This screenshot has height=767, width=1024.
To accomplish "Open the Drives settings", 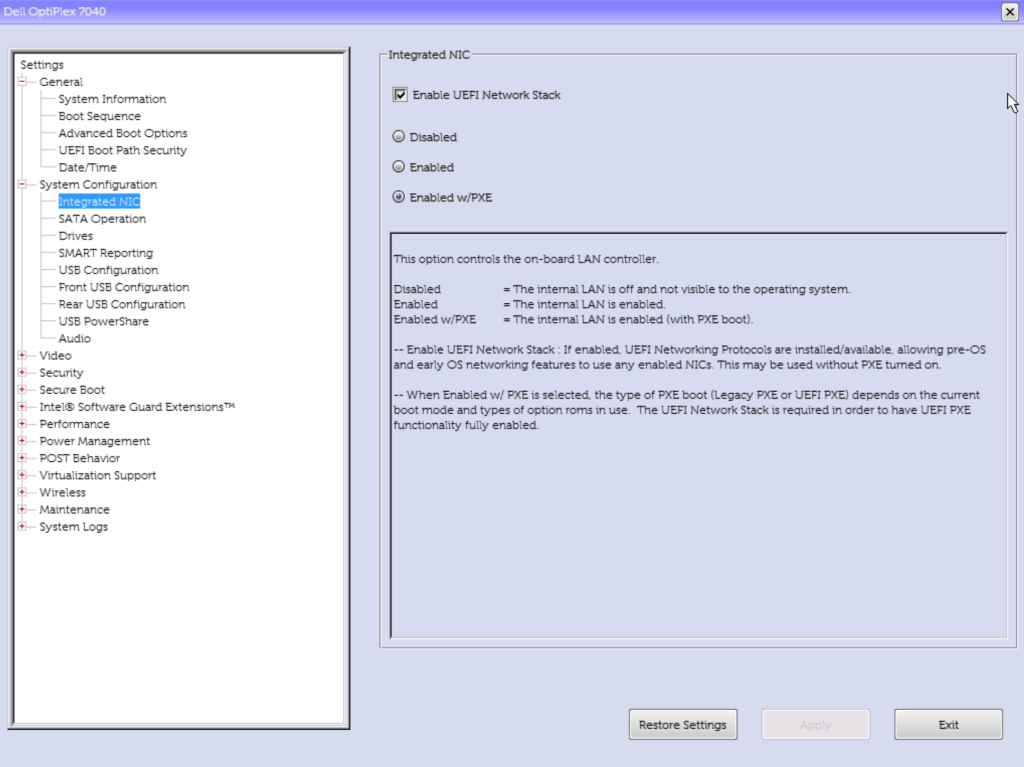I will [x=76, y=236].
